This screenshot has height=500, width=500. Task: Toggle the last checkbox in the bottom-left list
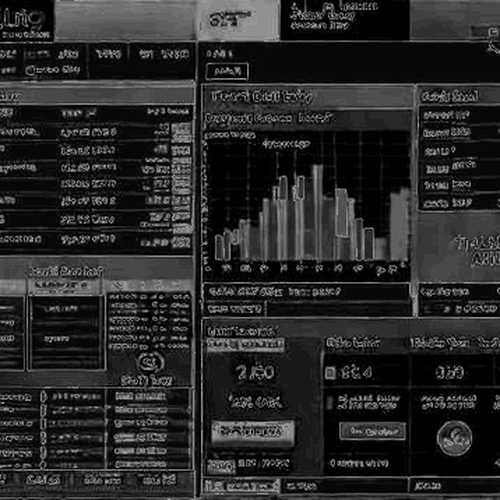click(x=43, y=464)
